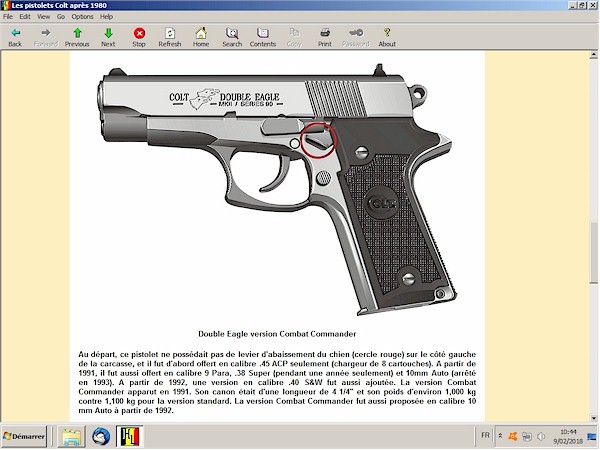Viewport: 600px width, 450px height.
Task: Open the Edit menu
Action: 25,17
